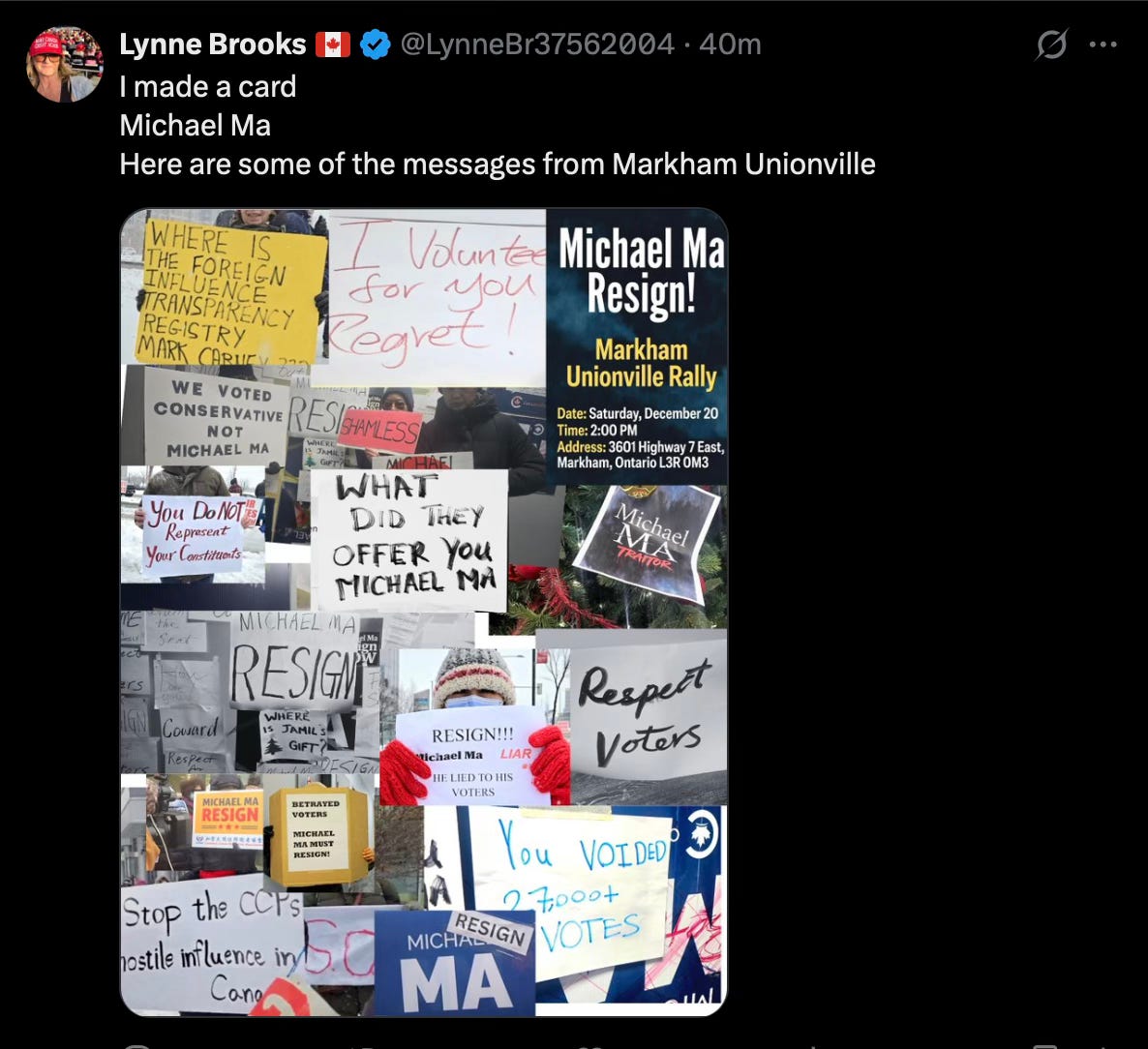This screenshot has height=1049, width=1148.
Task: Click the Canadian flag emoji beside the name
Action: 333,45
